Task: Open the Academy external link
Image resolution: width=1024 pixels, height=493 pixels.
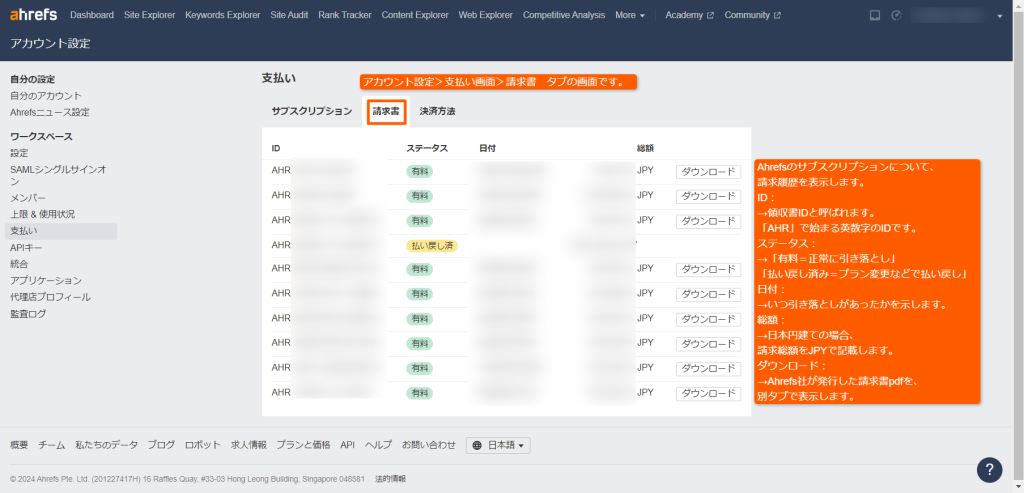Action: pyautogui.click(x=690, y=15)
